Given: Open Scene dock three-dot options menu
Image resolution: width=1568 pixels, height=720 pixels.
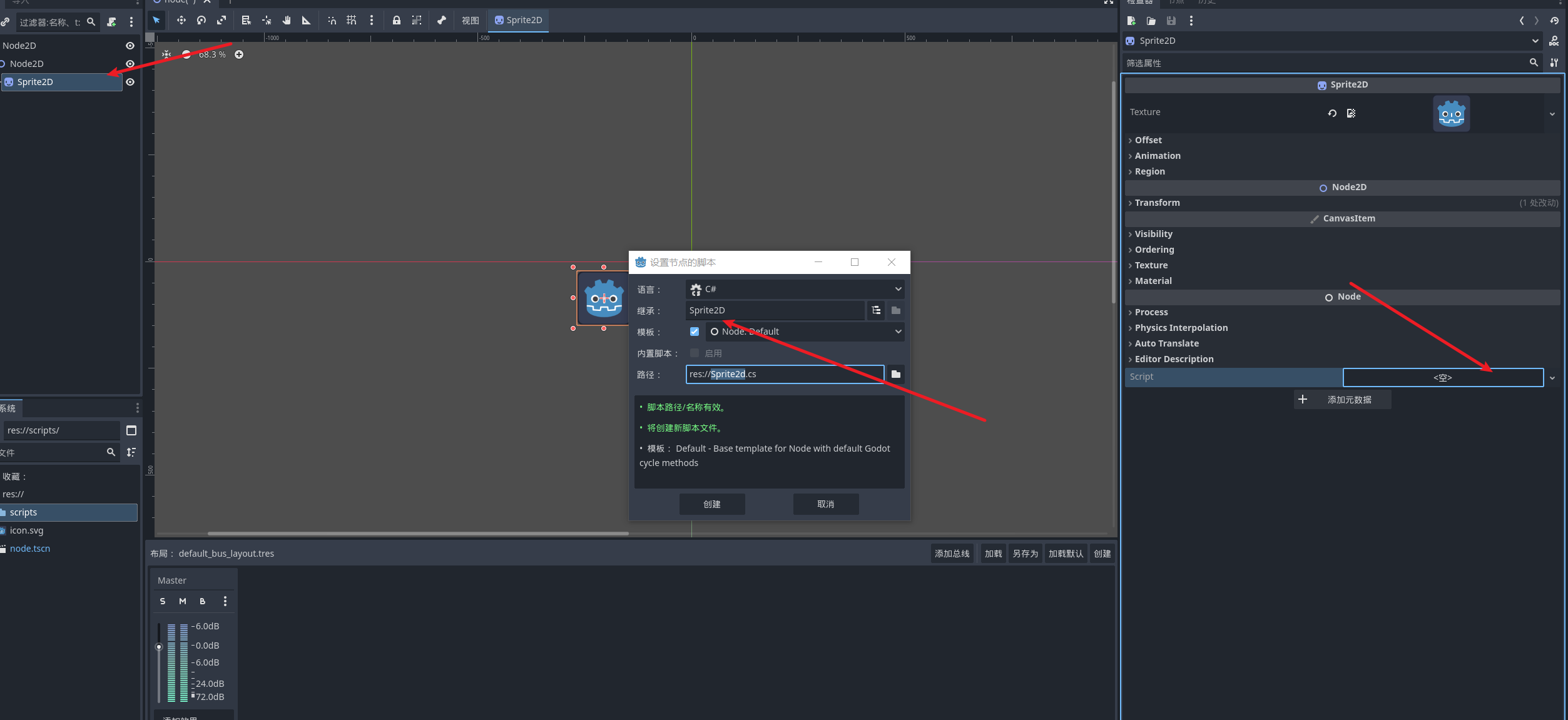Looking at the screenshot, I should click(131, 22).
